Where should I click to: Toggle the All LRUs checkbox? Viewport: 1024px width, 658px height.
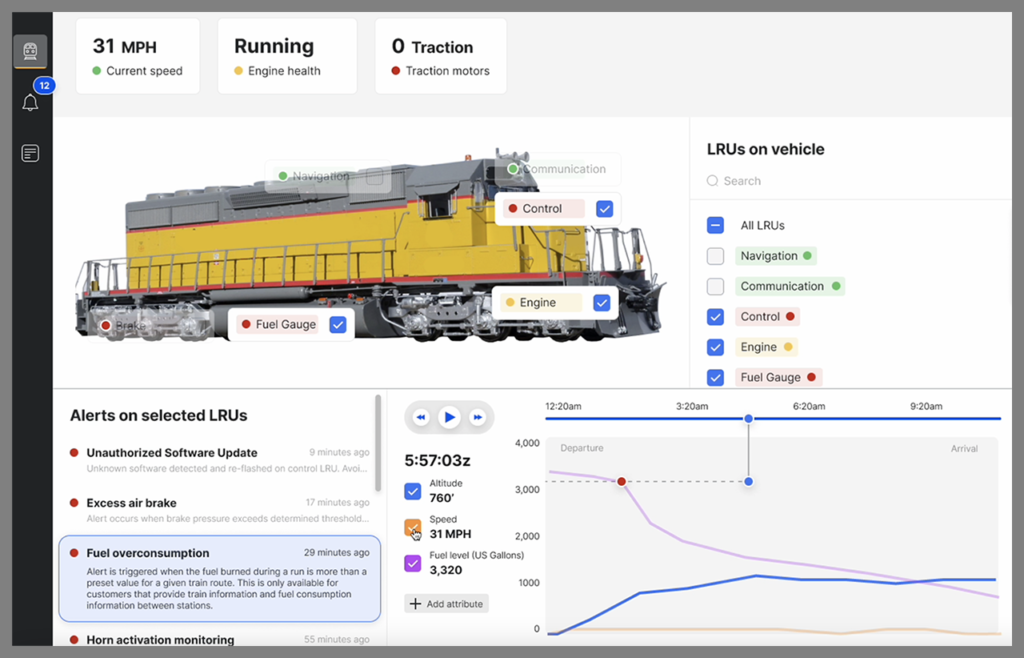pos(715,226)
